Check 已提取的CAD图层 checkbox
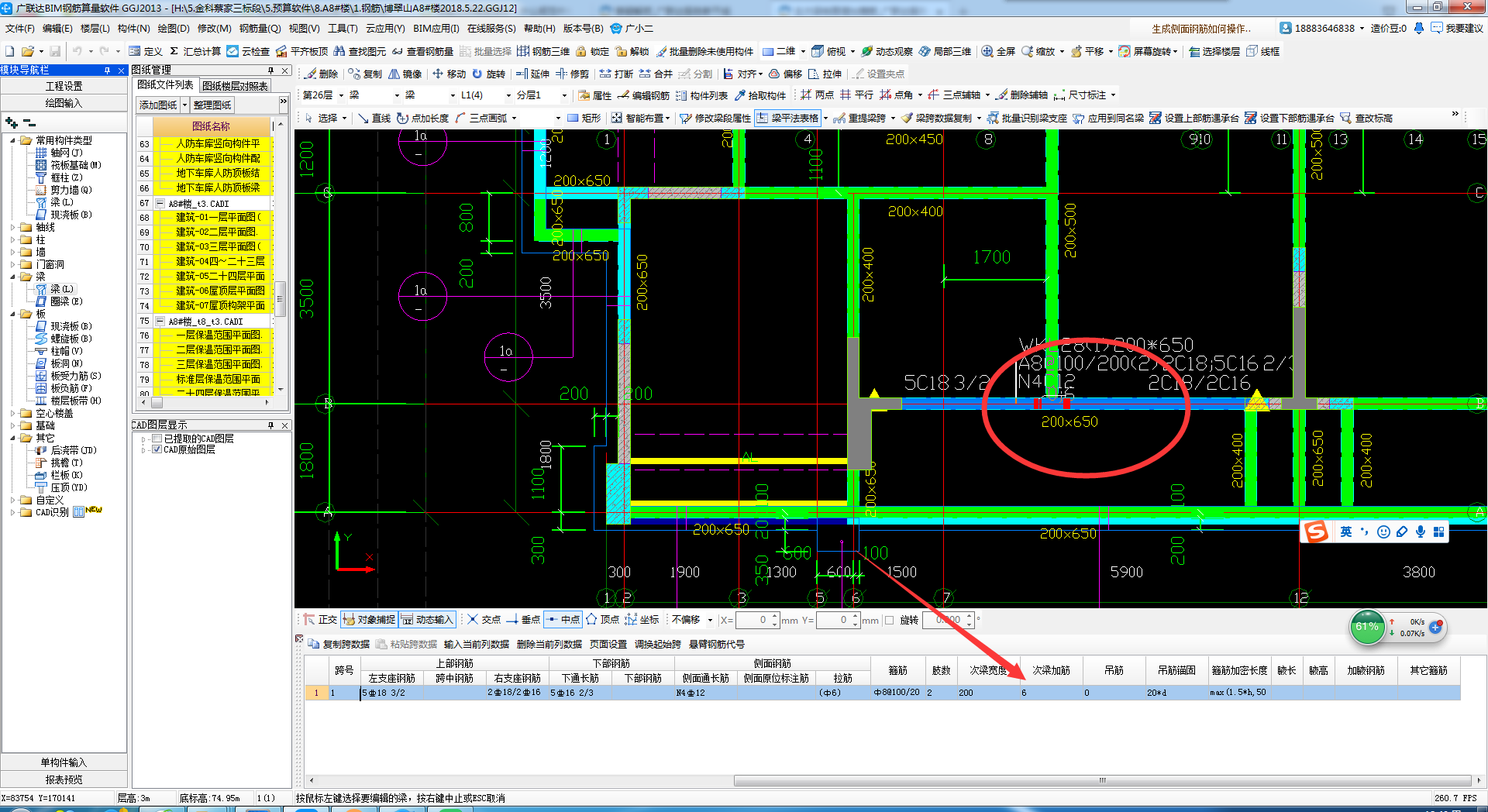Viewport: 1488px width, 812px height. [157, 439]
